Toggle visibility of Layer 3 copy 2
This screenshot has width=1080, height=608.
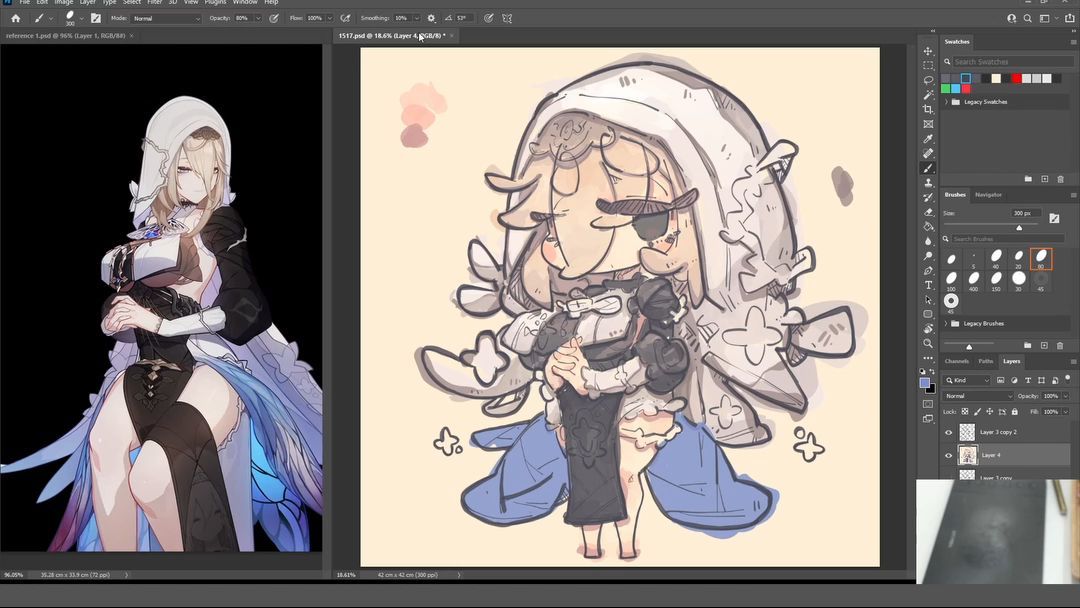(x=949, y=432)
